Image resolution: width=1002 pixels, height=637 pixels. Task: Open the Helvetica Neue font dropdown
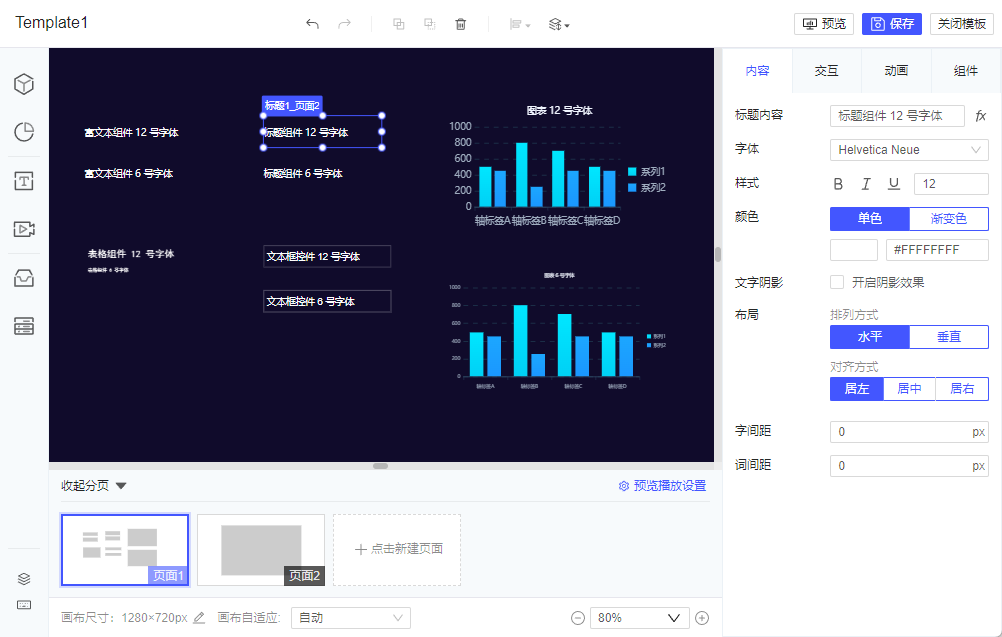[x=909, y=150]
